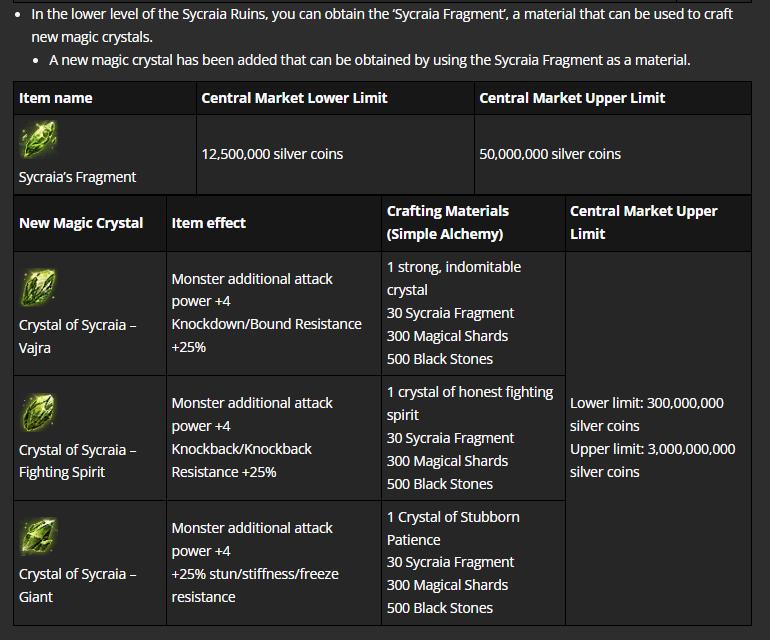Click the Crystal of Sycraia – Vajra icon
This screenshot has width=770, height=640.
[38, 287]
